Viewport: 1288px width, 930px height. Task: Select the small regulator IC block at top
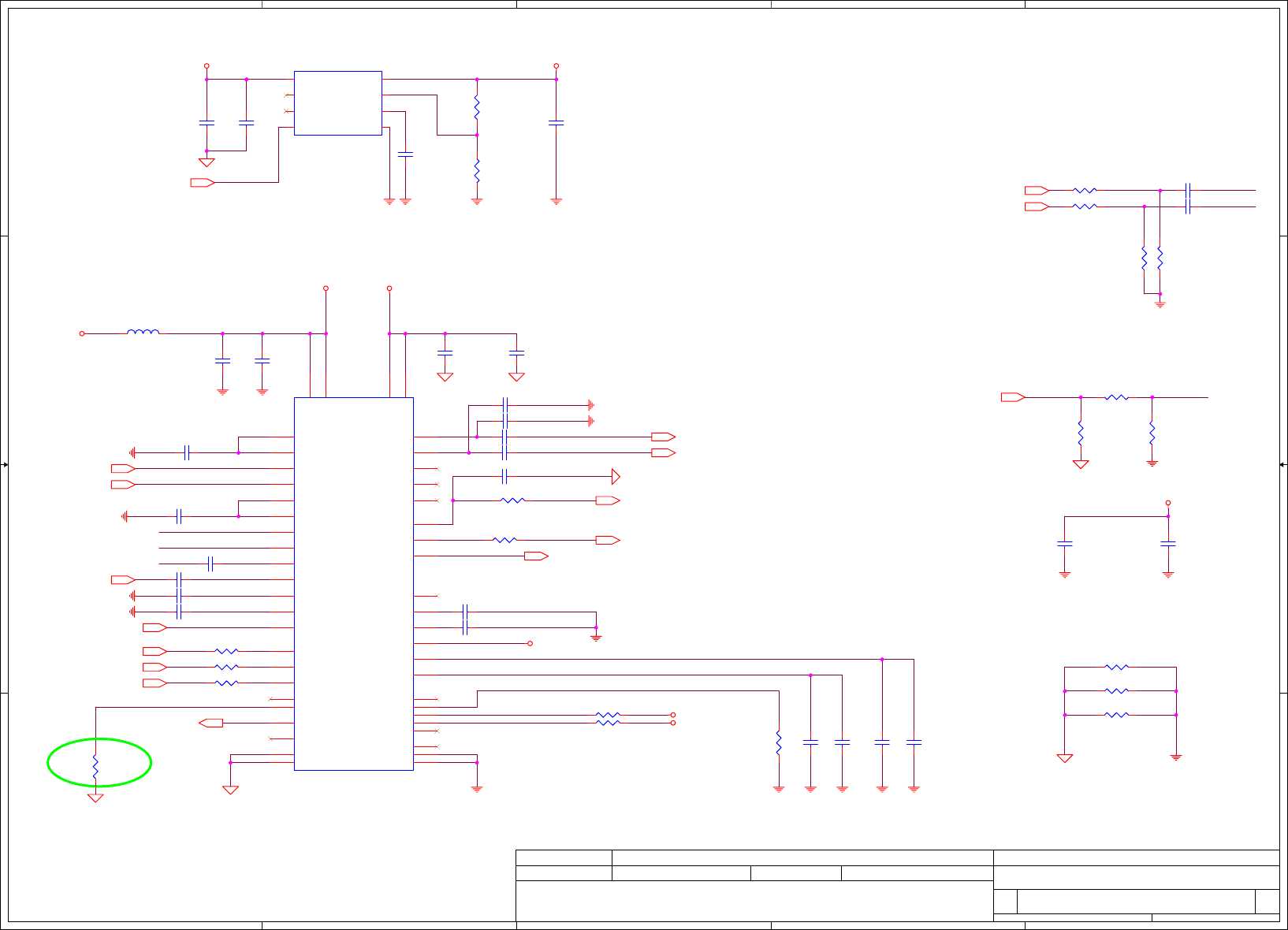coord(338,103)
